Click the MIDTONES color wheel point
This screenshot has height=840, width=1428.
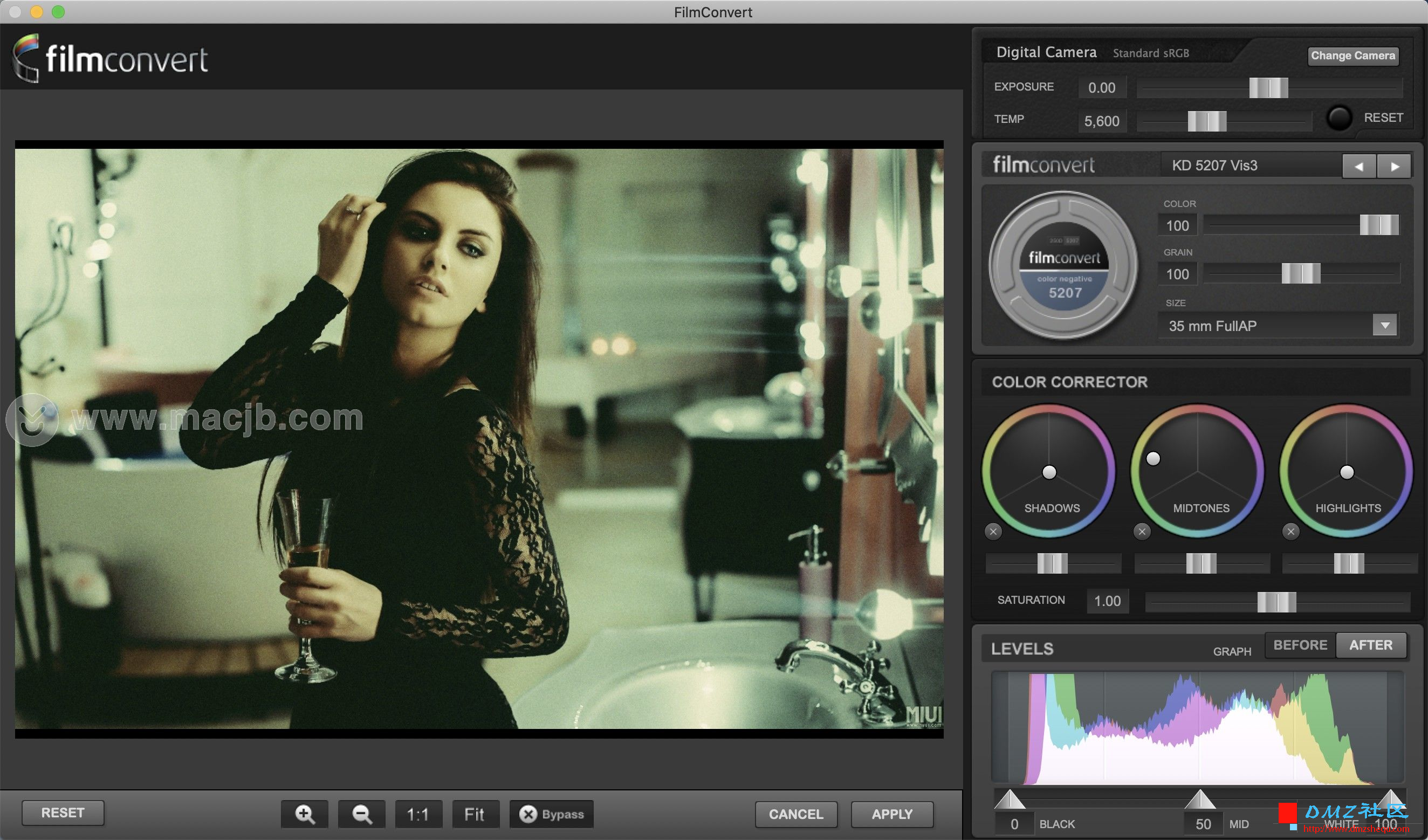[1153, 459]
